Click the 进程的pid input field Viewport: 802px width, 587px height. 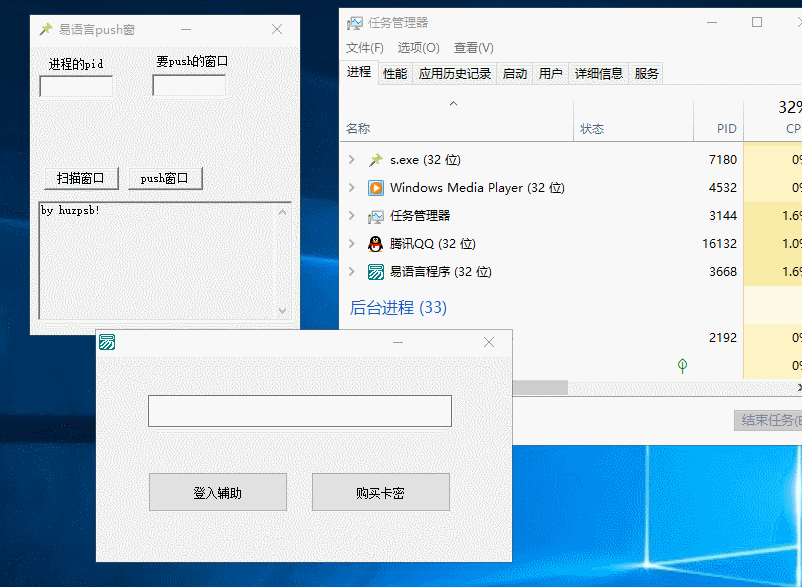(x=76, y=86)
